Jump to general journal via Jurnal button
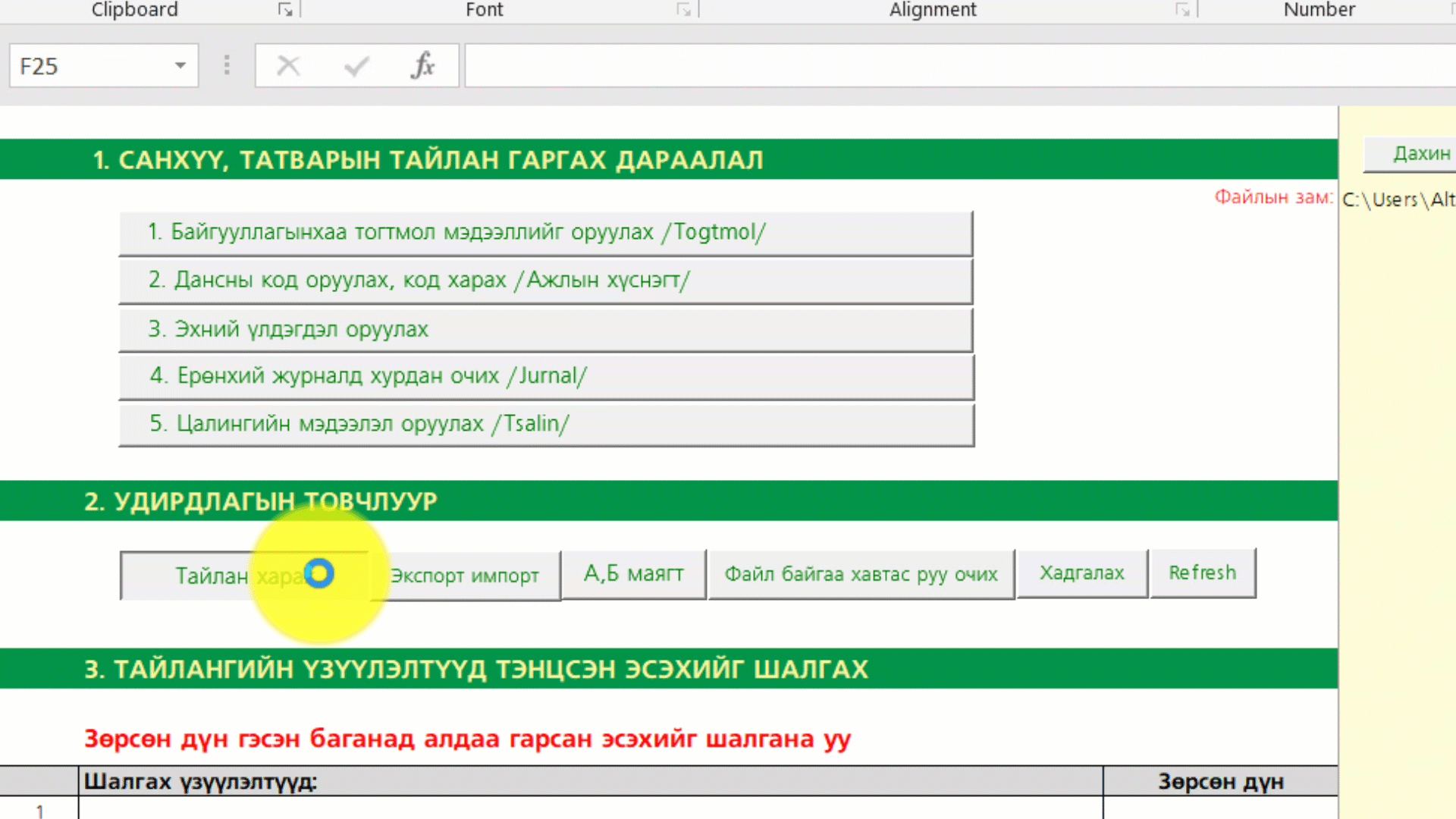Viewport: 1456px width, 819px height. [x=545, y=376]
